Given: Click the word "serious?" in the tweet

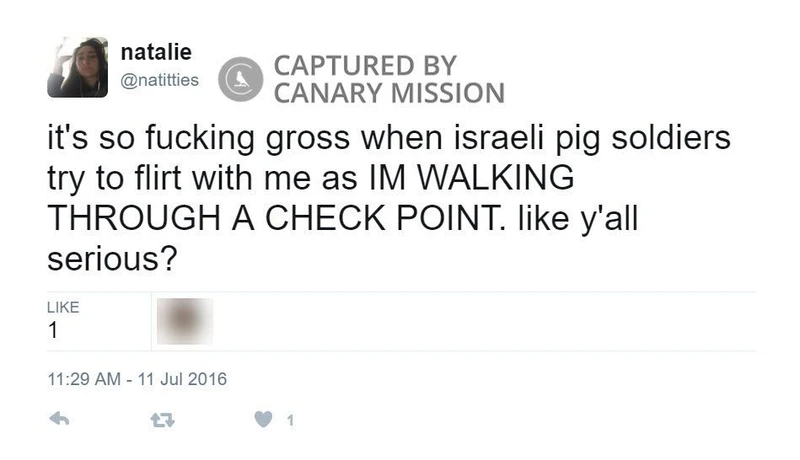Looking at the screenshot, I should point(114,257).
